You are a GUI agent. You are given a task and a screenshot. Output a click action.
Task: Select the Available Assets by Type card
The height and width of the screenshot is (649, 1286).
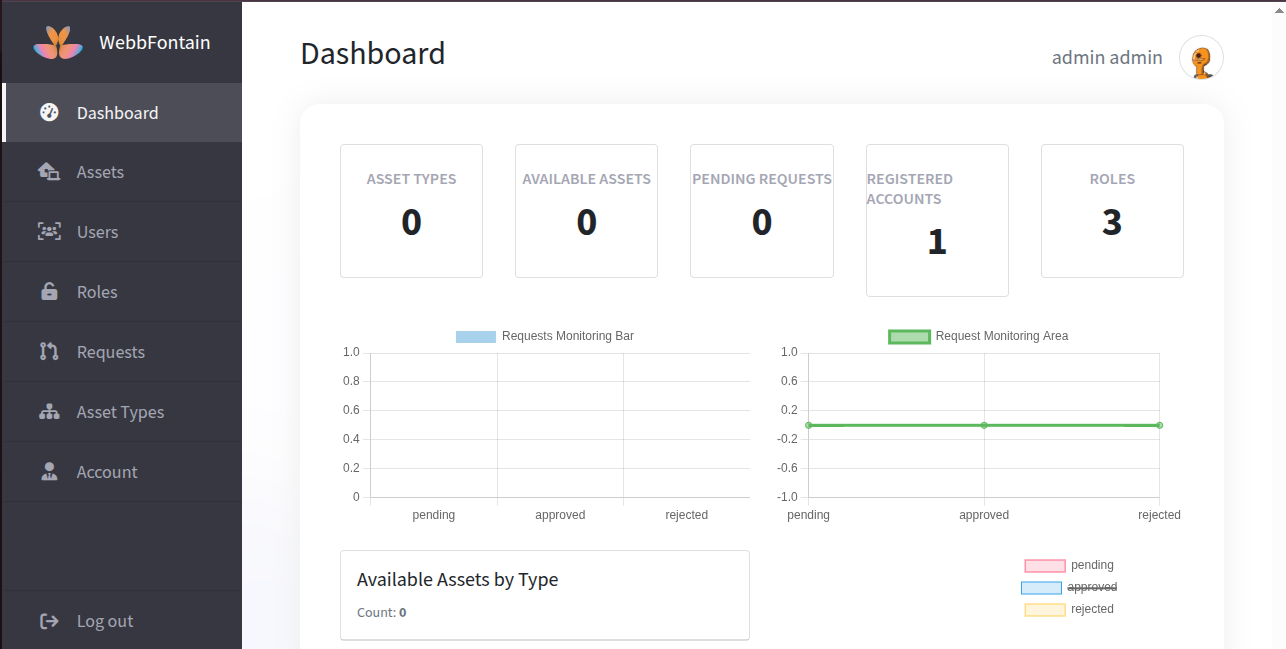(x=544, y=594)
